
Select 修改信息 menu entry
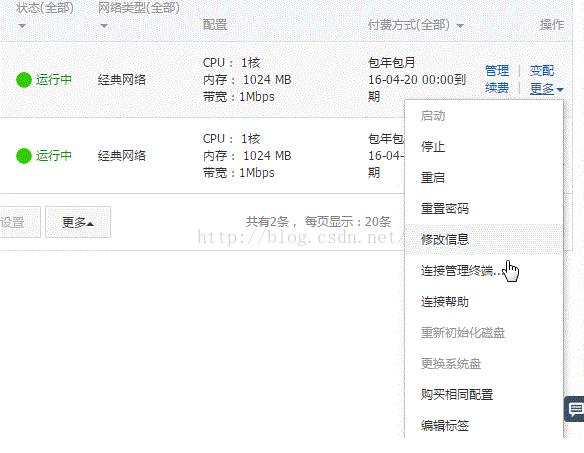click(484, 239)
